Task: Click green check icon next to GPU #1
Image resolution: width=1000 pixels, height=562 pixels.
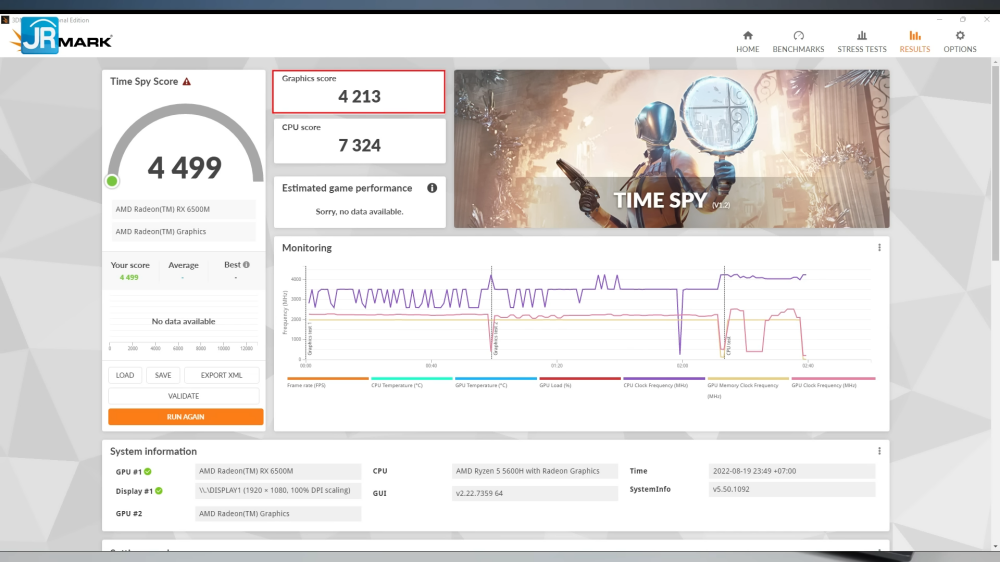Action: [x=148, y=471]
